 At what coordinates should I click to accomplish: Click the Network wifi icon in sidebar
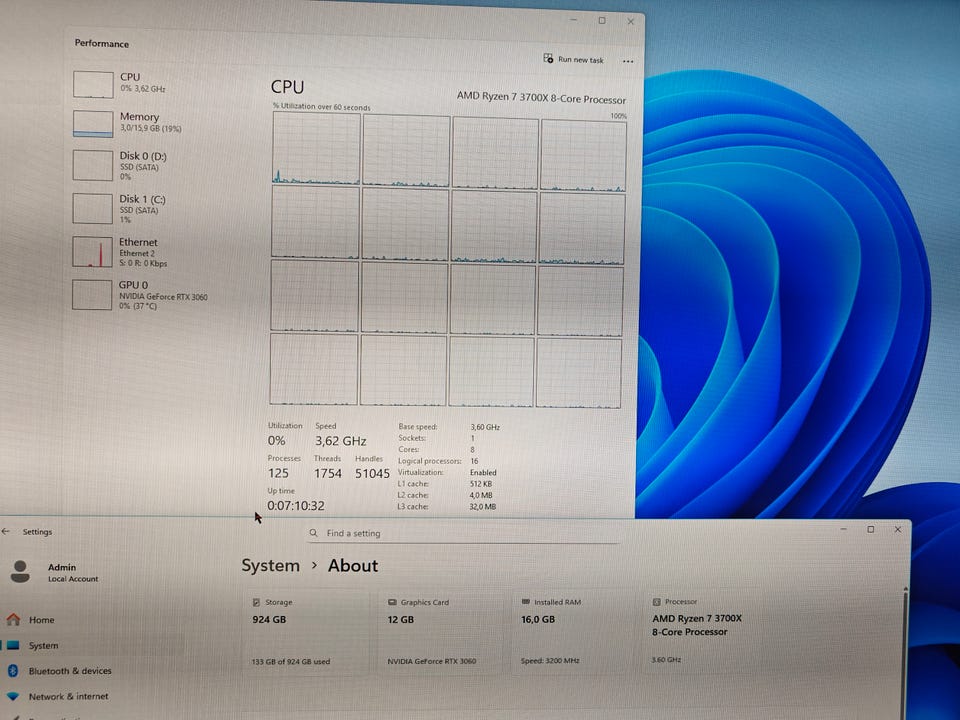(13, 697)
